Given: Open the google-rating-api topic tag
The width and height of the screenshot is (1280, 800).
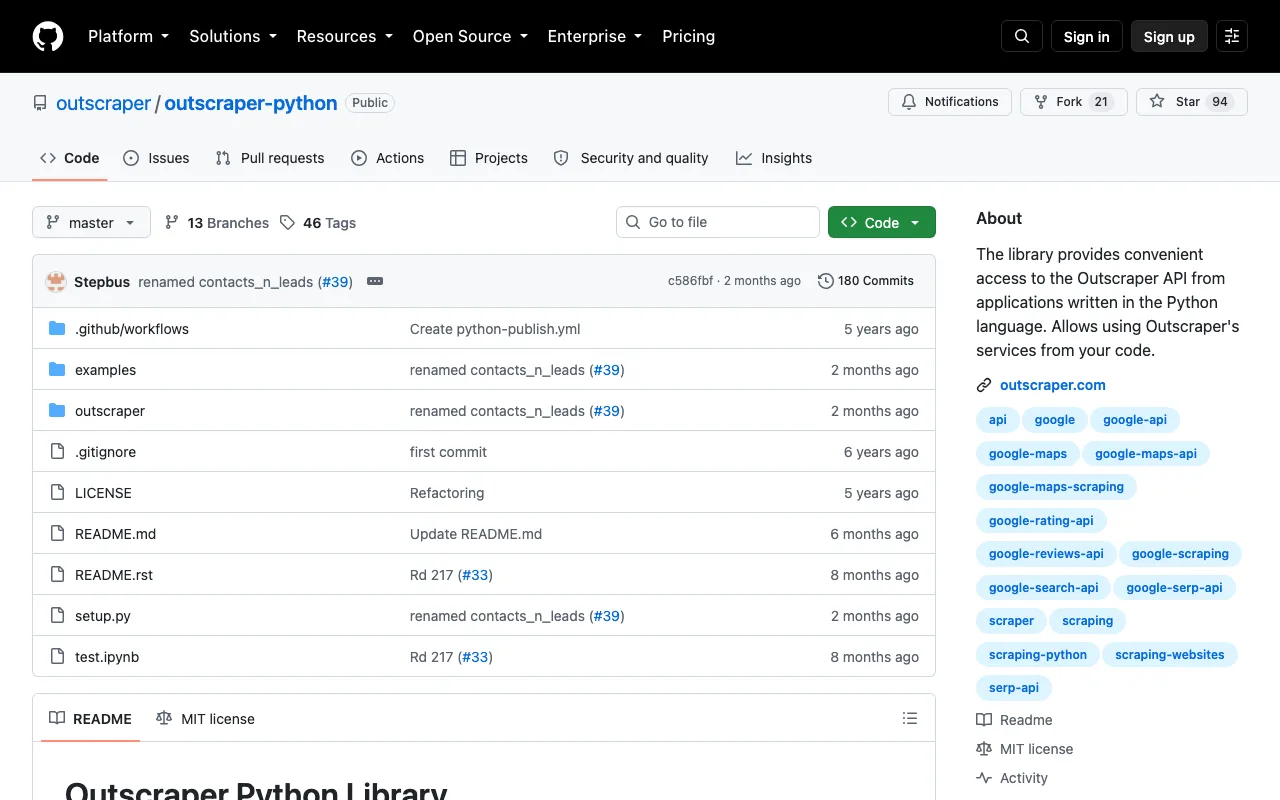Looking at the screenshot, I should (1041, 521).
